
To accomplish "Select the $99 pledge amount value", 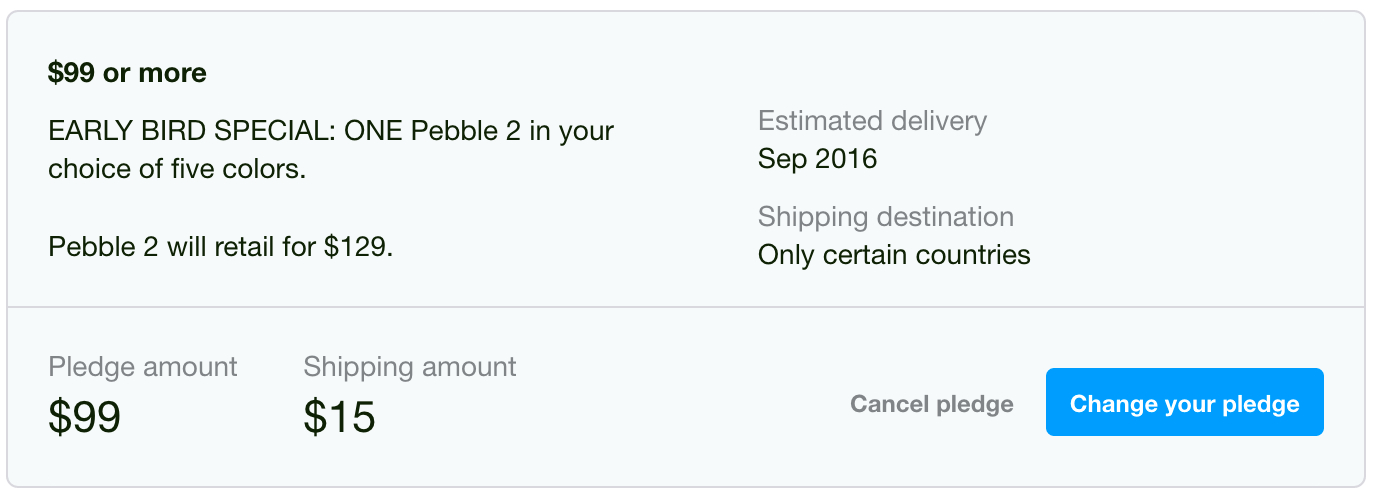I will point(84,416).
